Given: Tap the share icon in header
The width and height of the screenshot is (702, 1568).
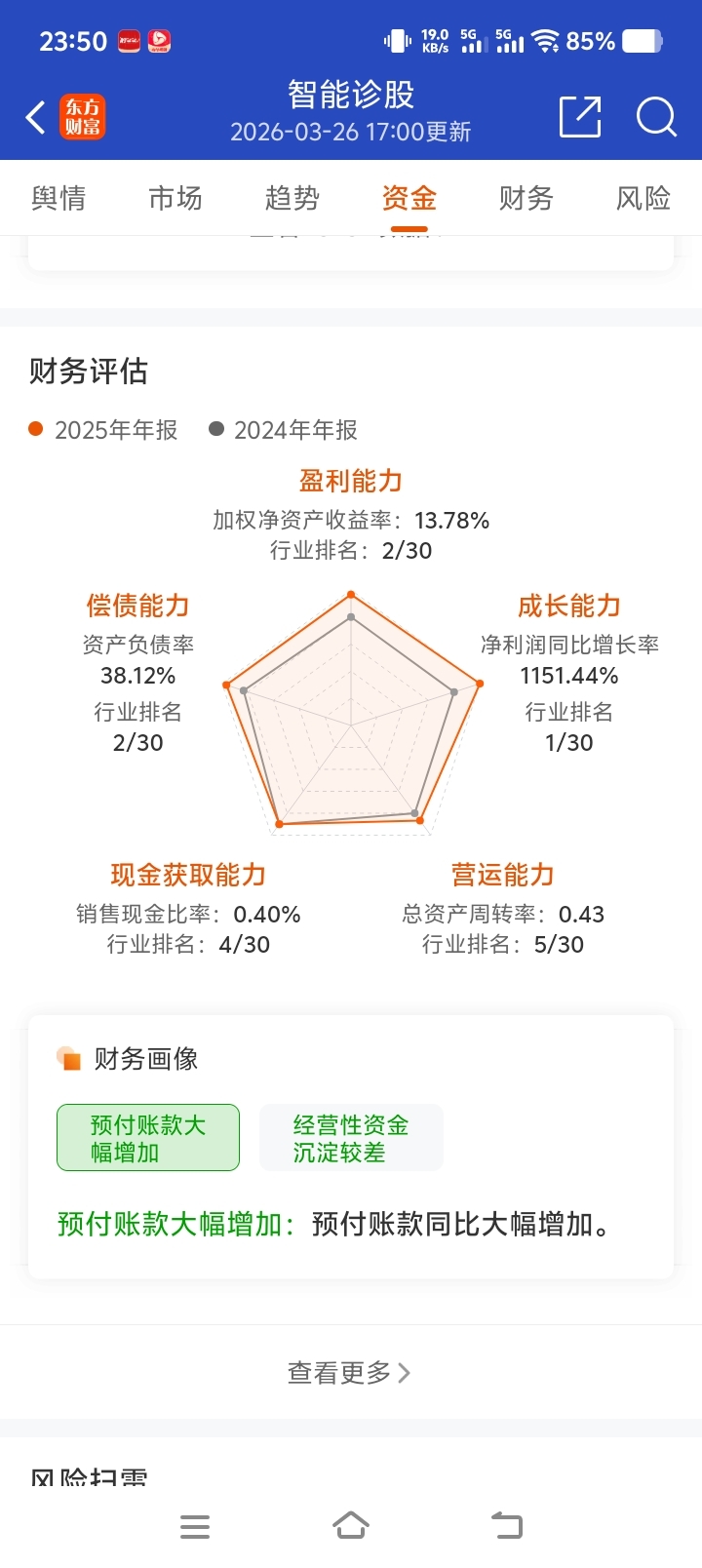Looking at the screenshot, I should tap(580, 117).
